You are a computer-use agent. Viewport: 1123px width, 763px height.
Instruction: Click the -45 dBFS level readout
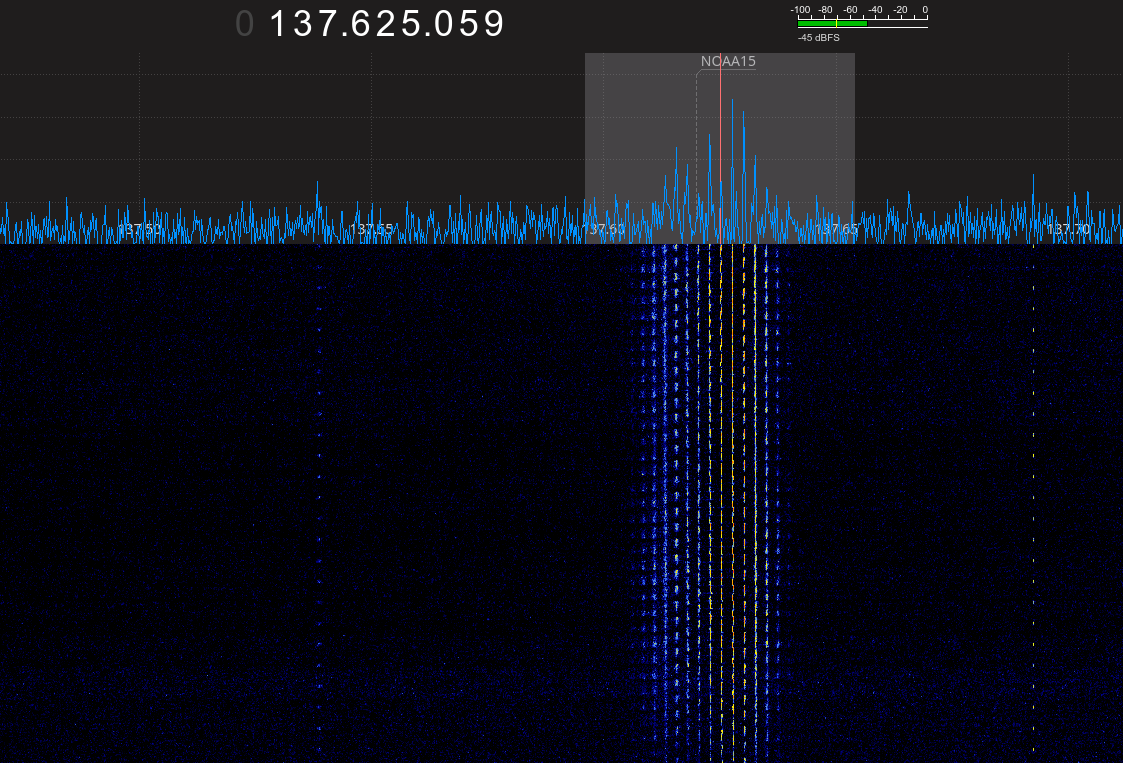[819, 37]
